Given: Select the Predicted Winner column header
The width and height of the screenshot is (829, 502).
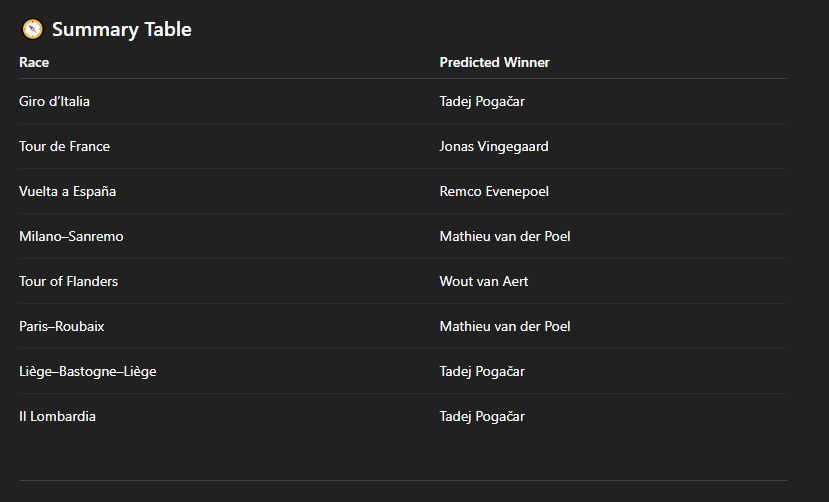Looking at the screenshot, I should coord(494,62).
